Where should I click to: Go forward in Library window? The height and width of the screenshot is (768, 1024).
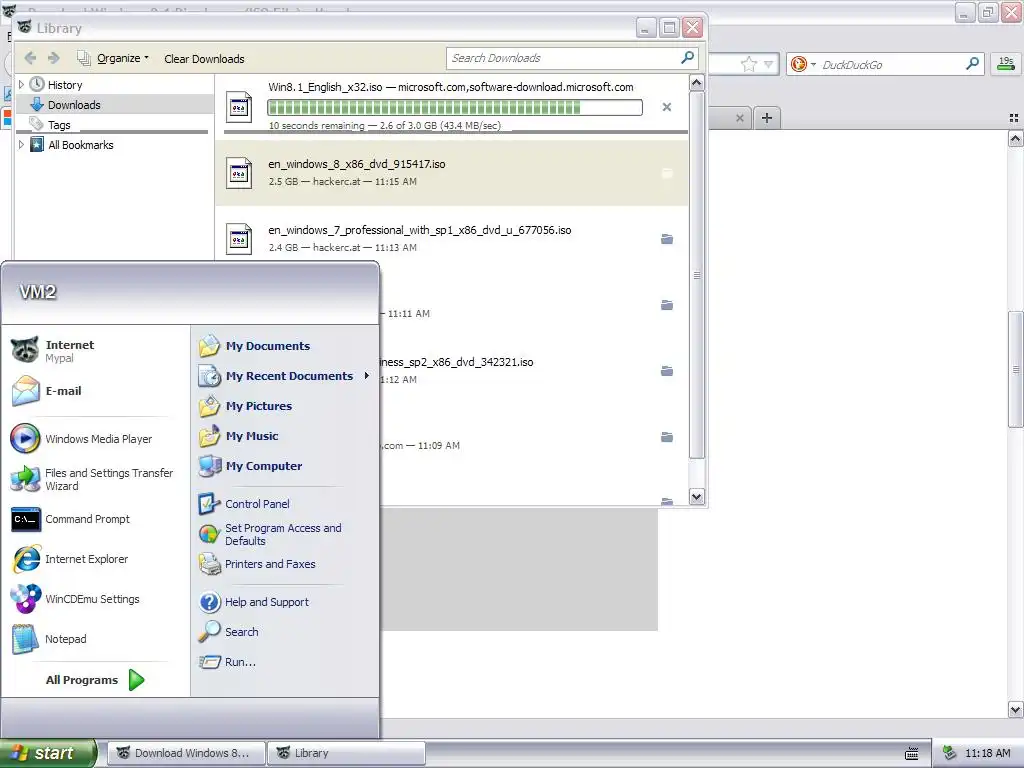(54, 58)
